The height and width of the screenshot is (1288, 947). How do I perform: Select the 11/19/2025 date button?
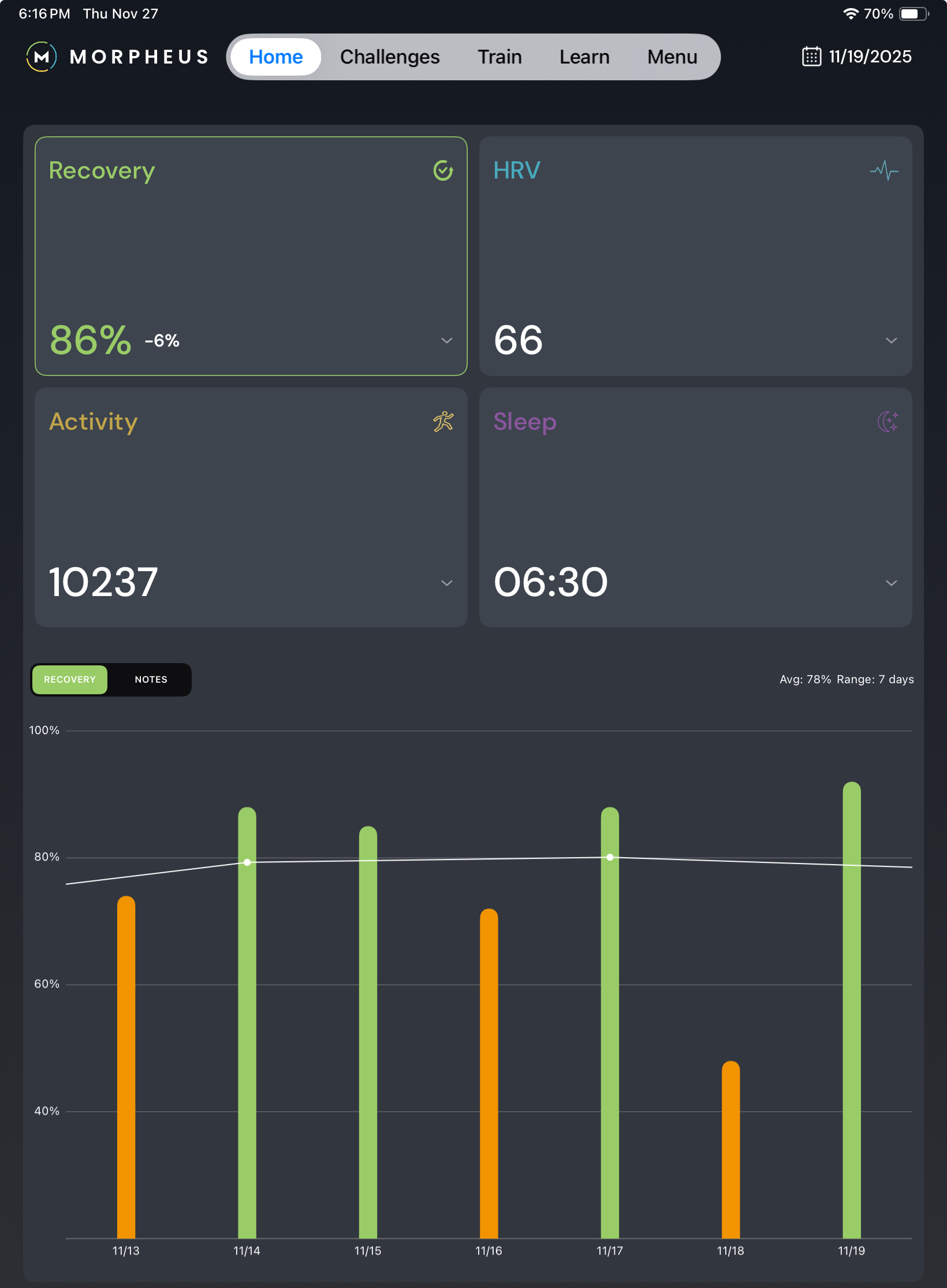pyautogui.click(x=870, y=57)
